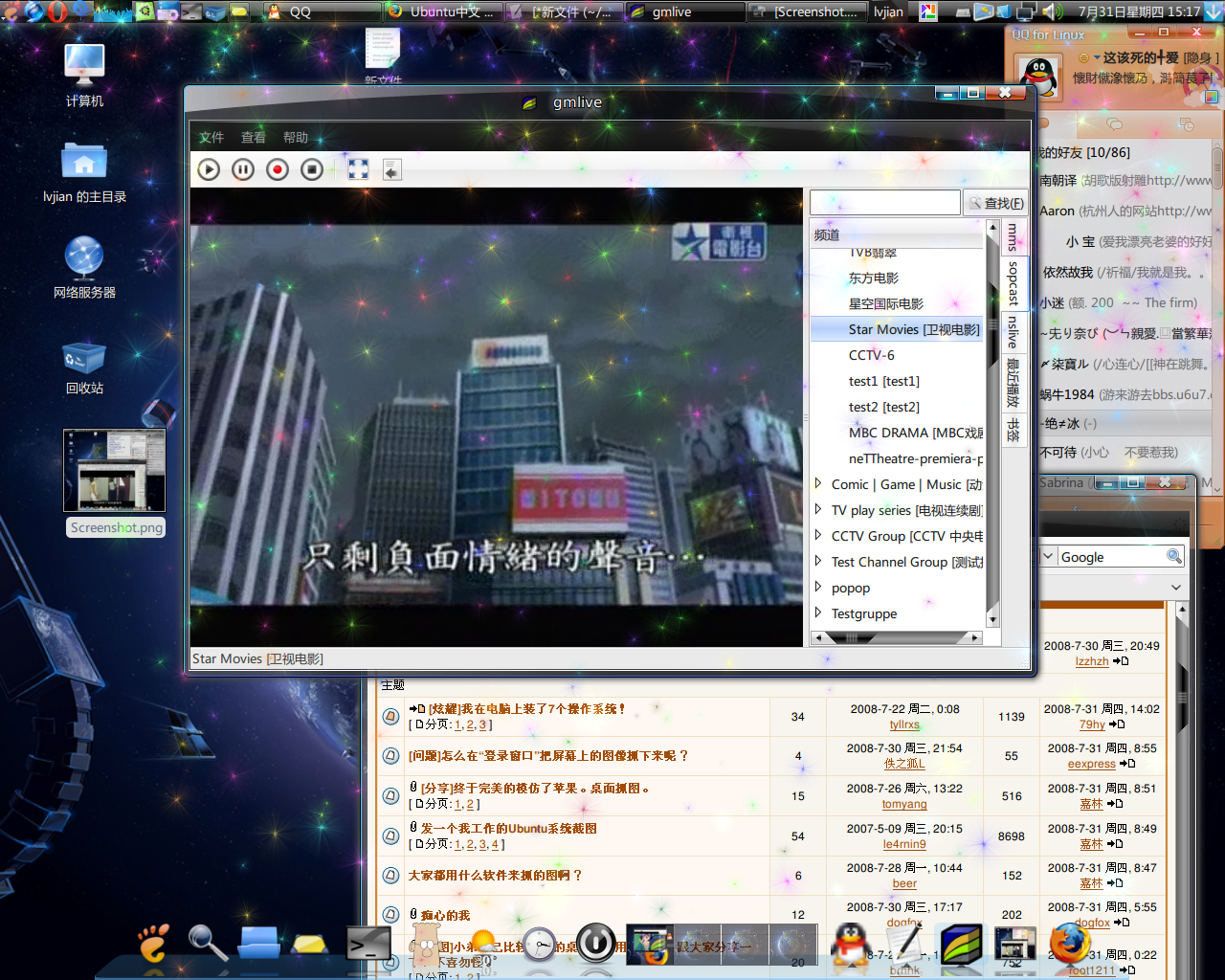Switch to the mms tab
The width and height of the screenshot is (1225, 980).
click(1013, 236)
